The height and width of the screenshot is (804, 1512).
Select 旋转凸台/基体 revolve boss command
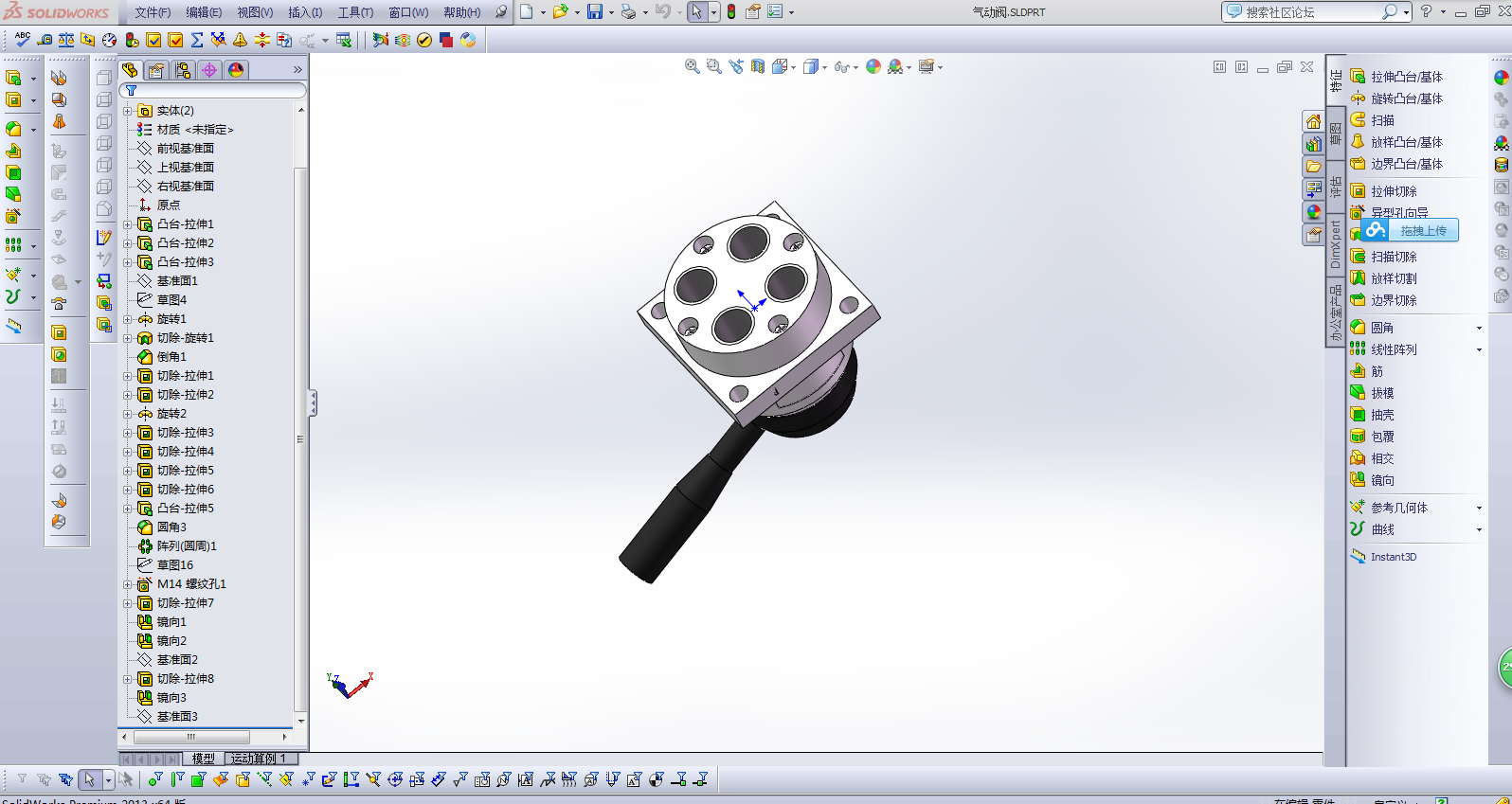1396,98
